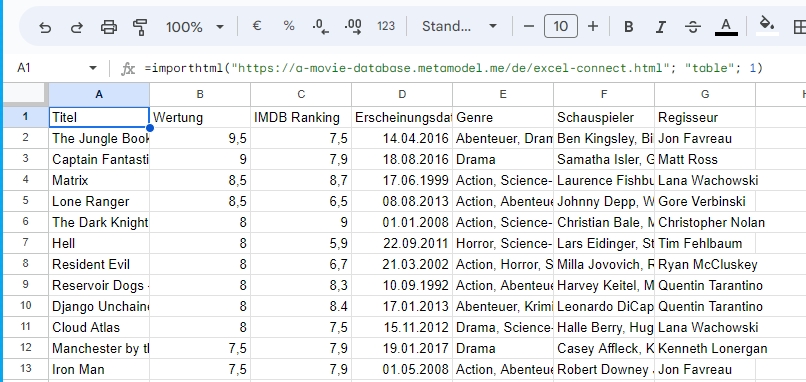Click the Hell title cell
806x382 pixels.
coord(99,243)
